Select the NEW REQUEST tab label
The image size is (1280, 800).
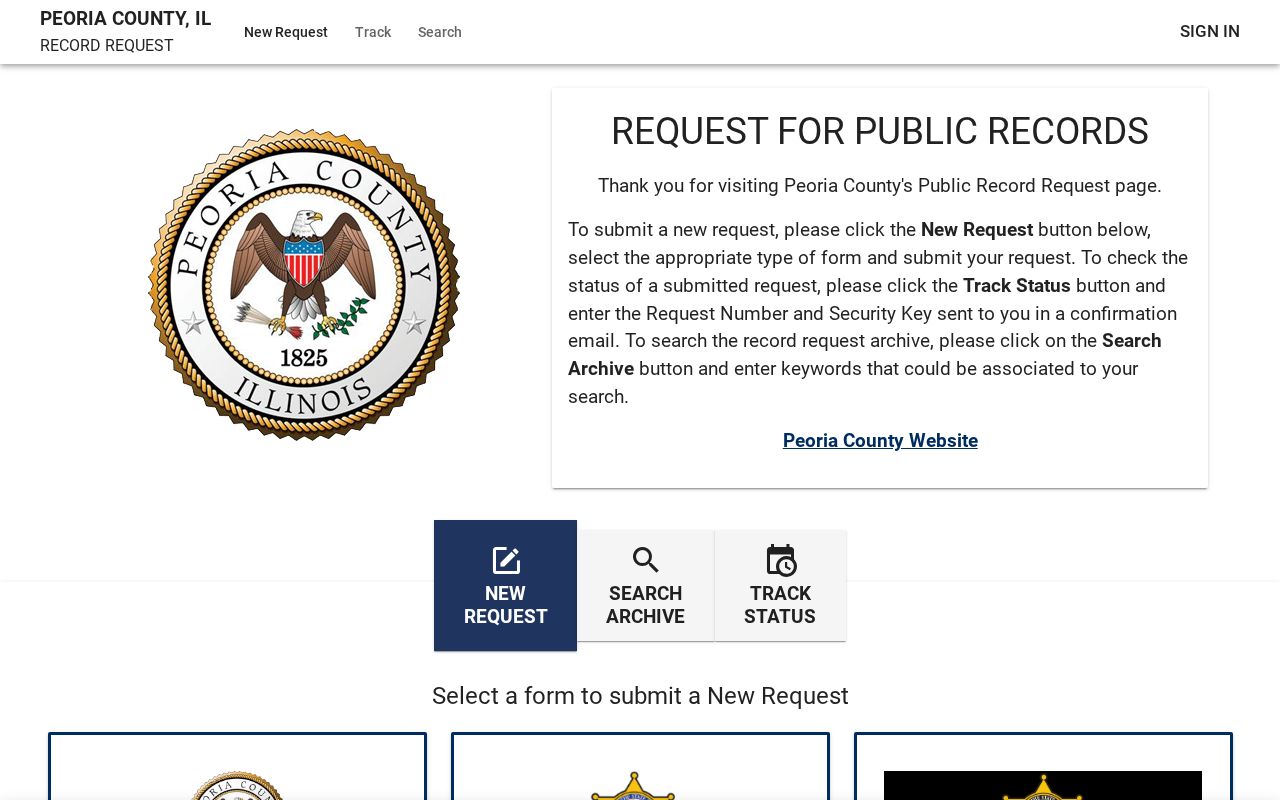coord(505,605)
